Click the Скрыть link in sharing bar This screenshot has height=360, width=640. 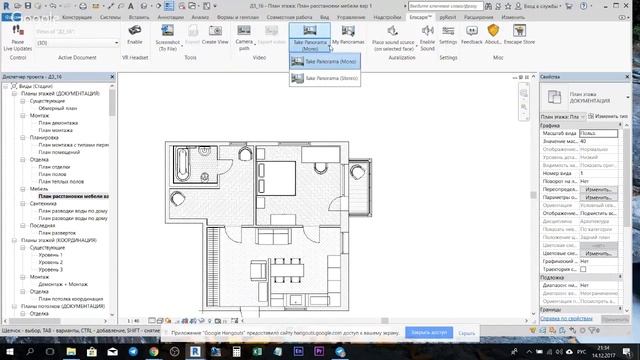pyautogui.click(x=467, y=333)
